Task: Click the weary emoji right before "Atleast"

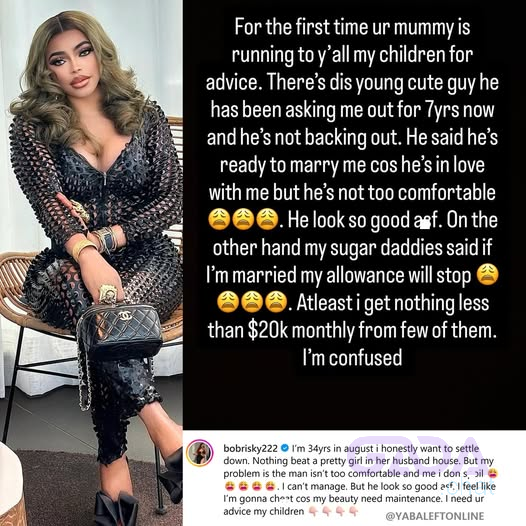Action: (276, 302)
